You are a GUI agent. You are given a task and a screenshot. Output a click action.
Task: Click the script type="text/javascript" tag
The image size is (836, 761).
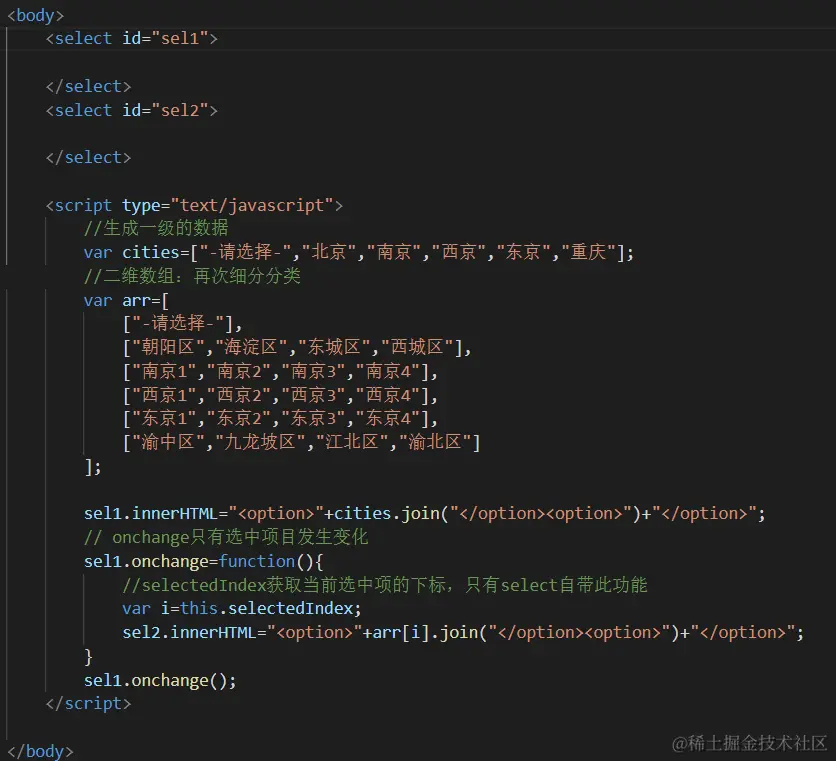click(x=194, y=205)
